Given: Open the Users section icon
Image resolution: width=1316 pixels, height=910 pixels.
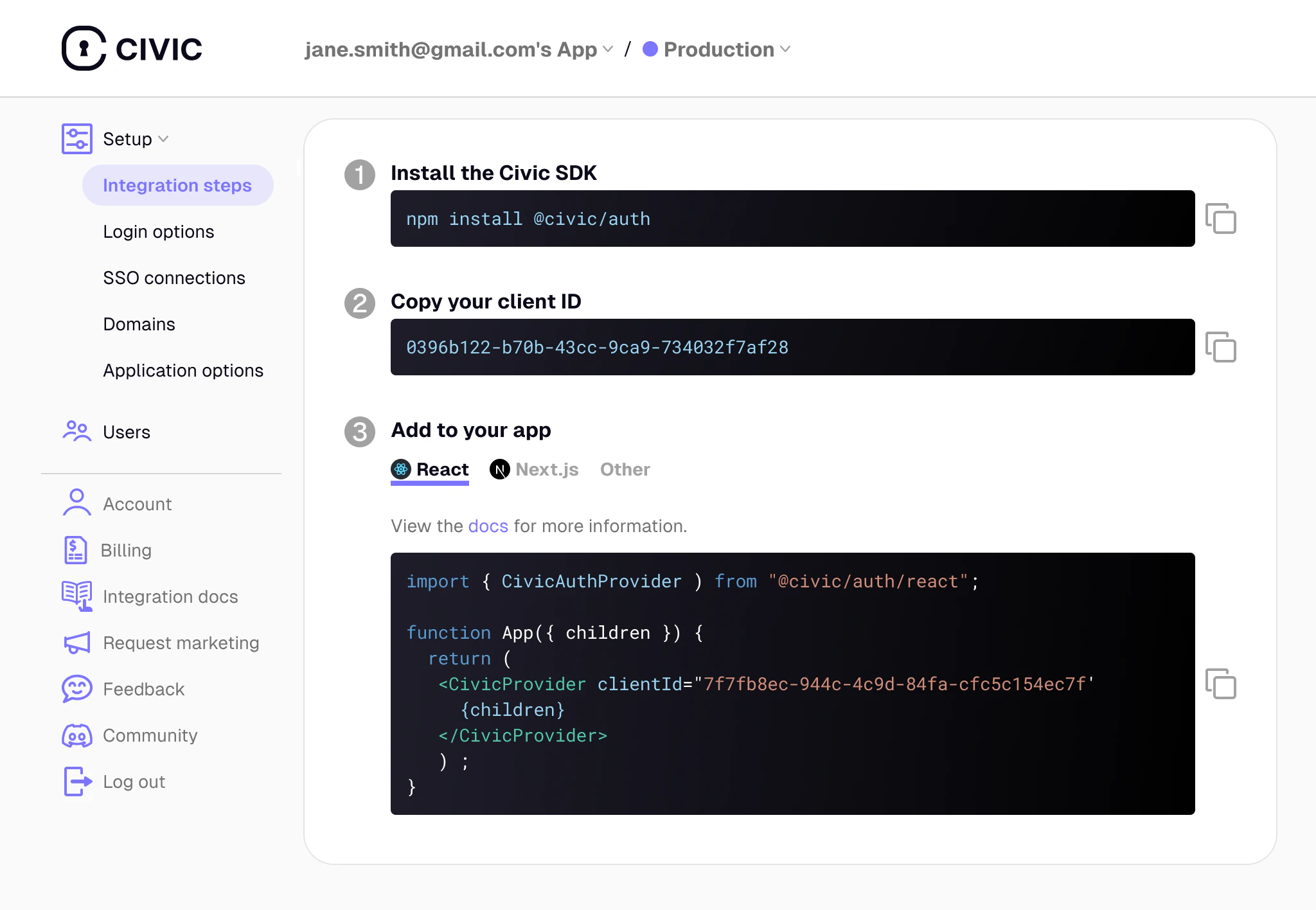Looking at the screenshot, I should pos(76,431).
